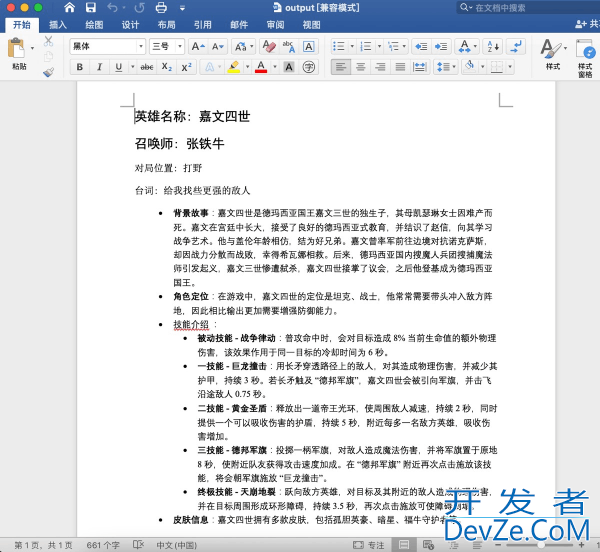Center align text
Viewport: 600px width, 552px height.
[x=360, y=67]
